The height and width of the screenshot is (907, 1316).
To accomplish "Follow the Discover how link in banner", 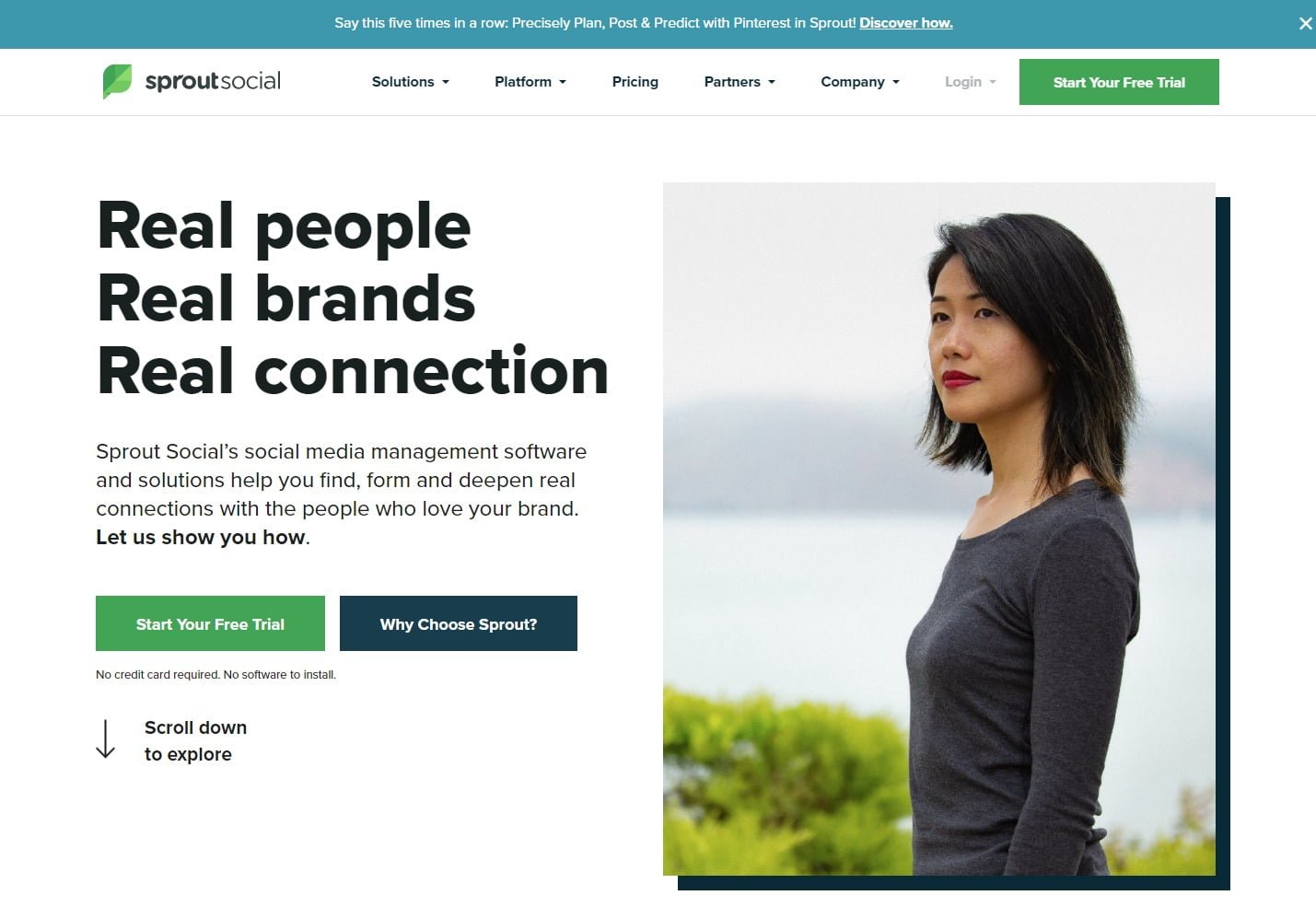I will tap(906, 23).
